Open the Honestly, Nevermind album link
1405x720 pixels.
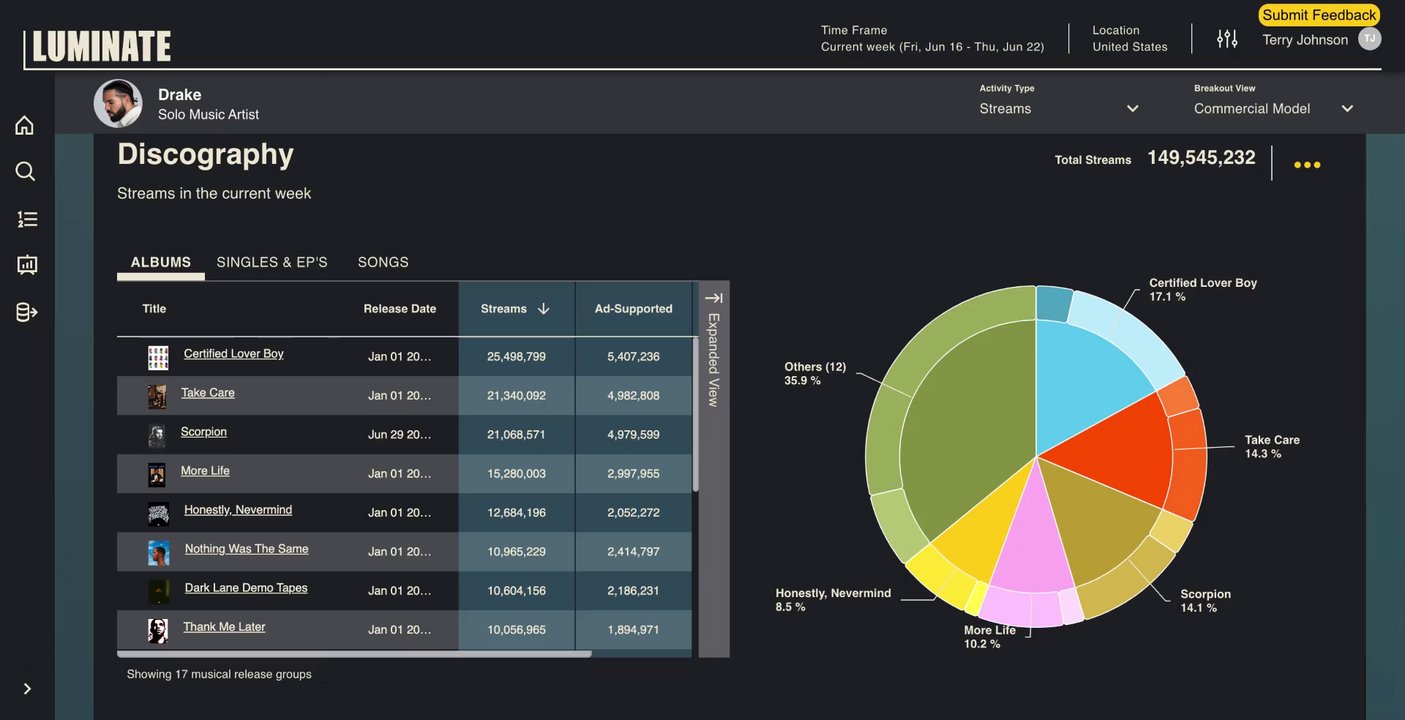click(238, 510)
